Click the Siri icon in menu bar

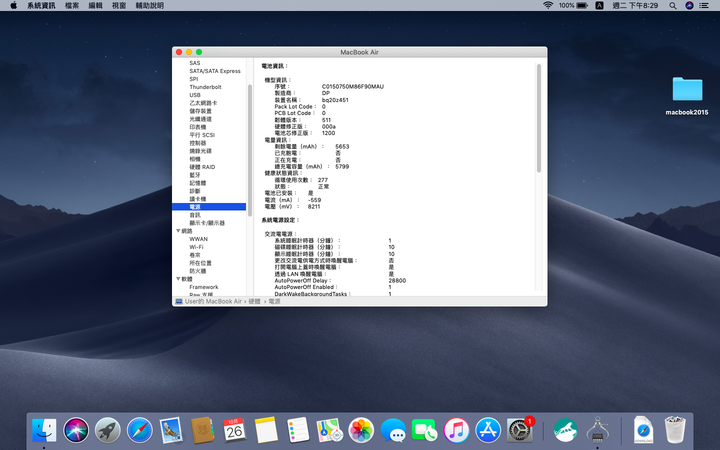point(689,6)
